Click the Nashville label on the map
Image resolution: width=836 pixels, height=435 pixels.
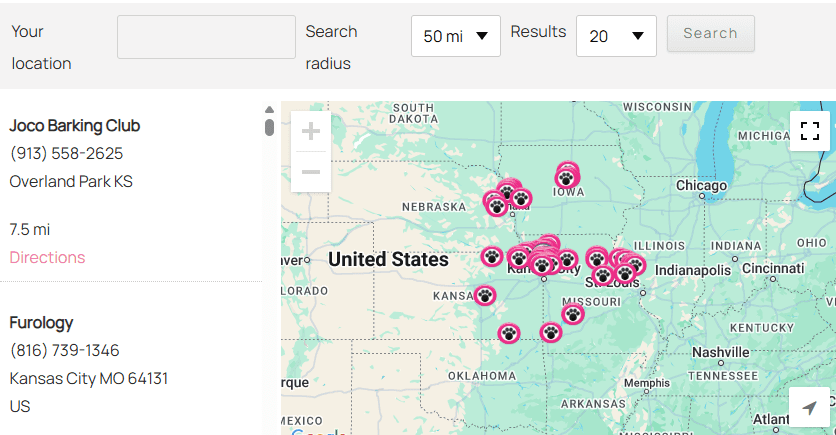[x=720, y=352]
